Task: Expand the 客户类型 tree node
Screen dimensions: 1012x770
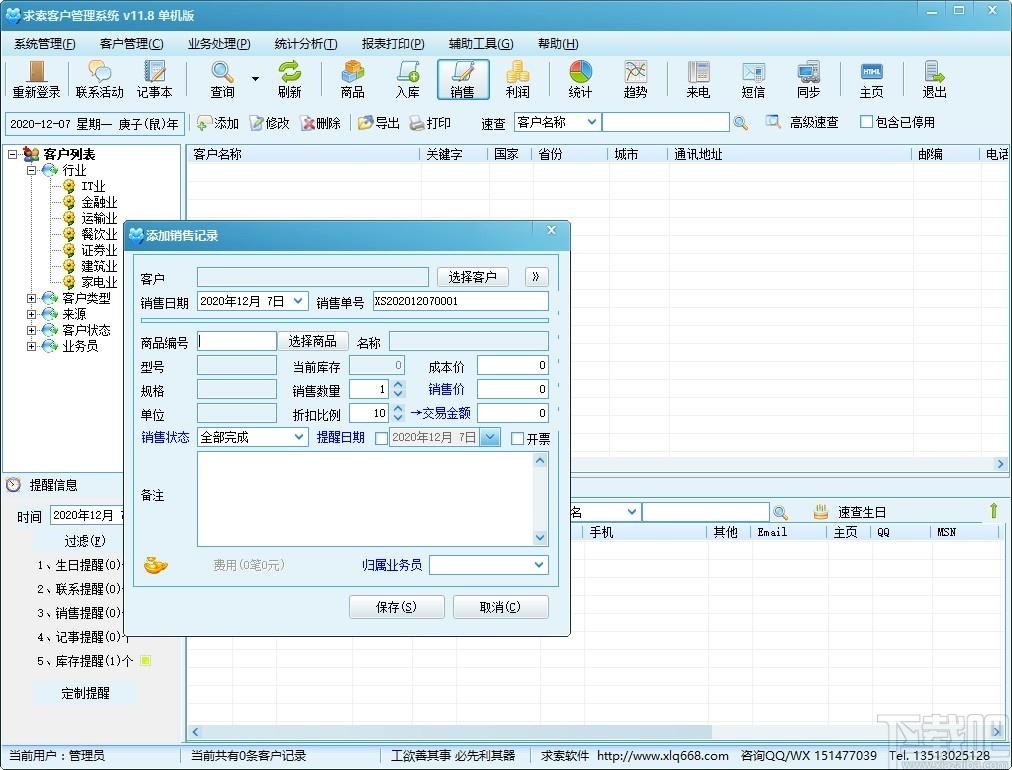Action: pyautogui.click(x=31, y=298)
